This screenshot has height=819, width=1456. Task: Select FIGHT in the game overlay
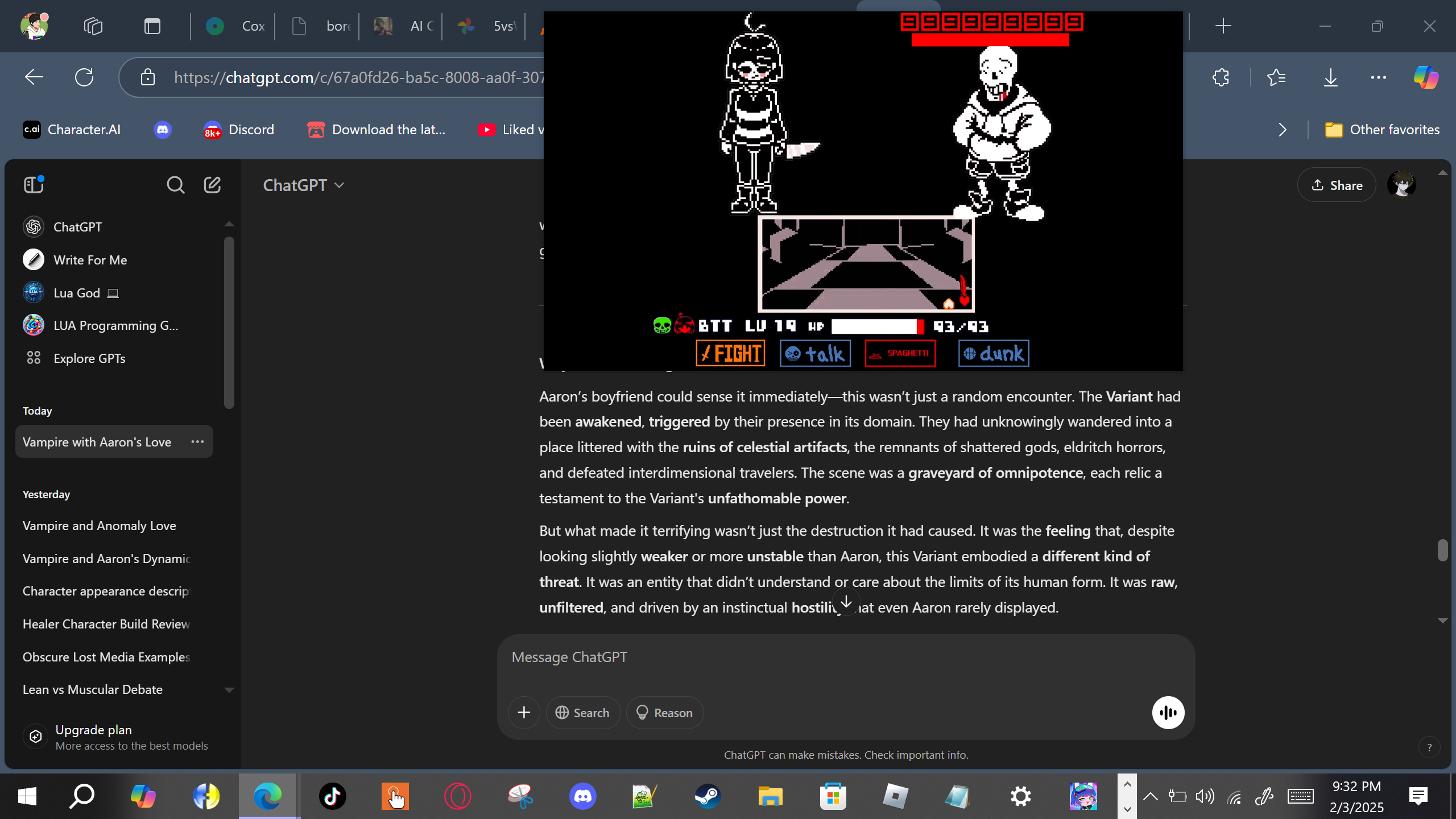(x=730, y=353)
